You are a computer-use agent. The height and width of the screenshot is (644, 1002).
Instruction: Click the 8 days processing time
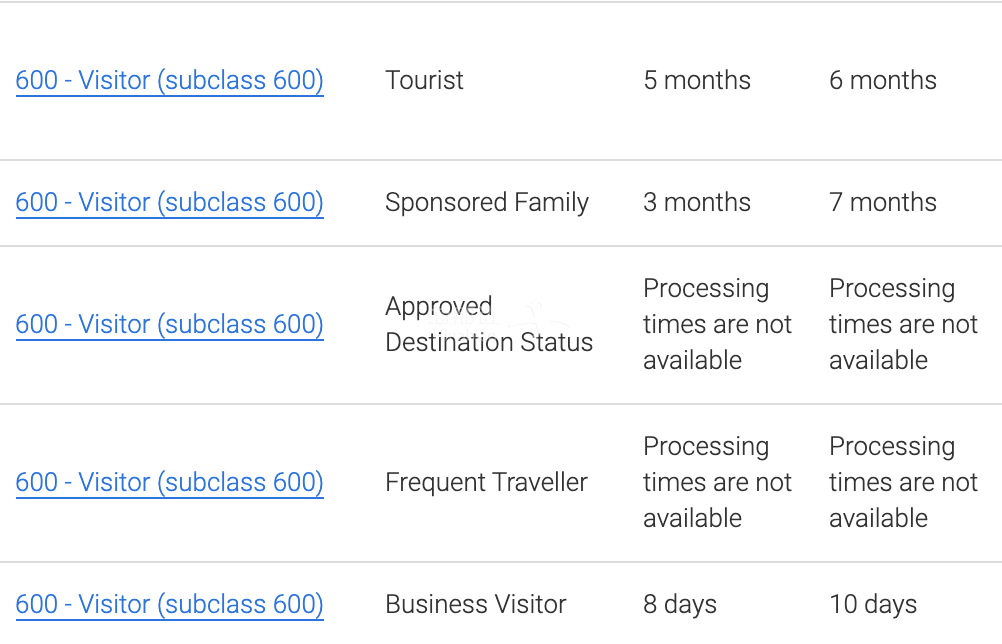click(x=680, y=604)
